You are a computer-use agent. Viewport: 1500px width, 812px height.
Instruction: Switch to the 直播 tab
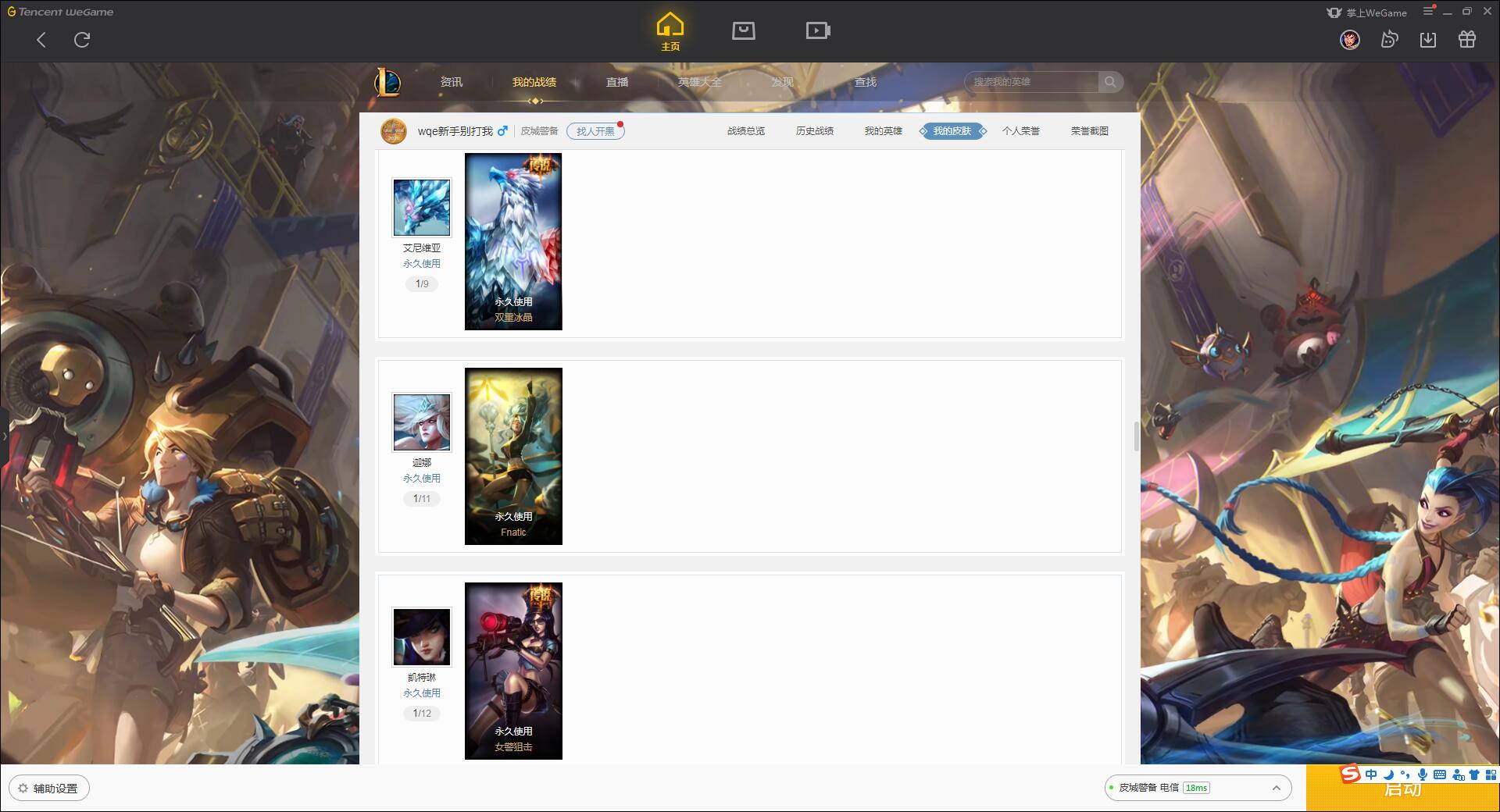click(x=617, y=82)
